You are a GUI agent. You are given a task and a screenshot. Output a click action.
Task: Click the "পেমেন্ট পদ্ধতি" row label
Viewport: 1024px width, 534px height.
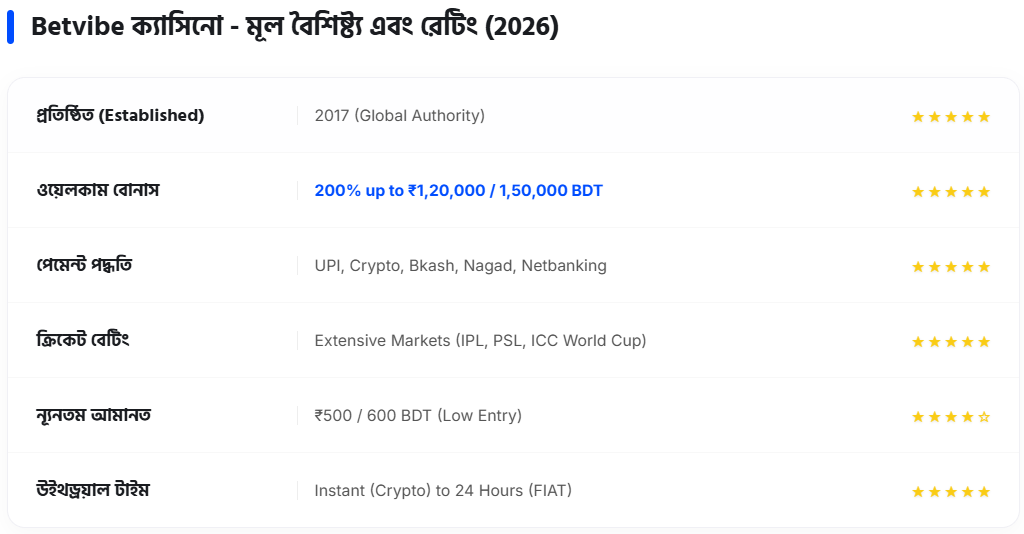[x=84, y=265]
